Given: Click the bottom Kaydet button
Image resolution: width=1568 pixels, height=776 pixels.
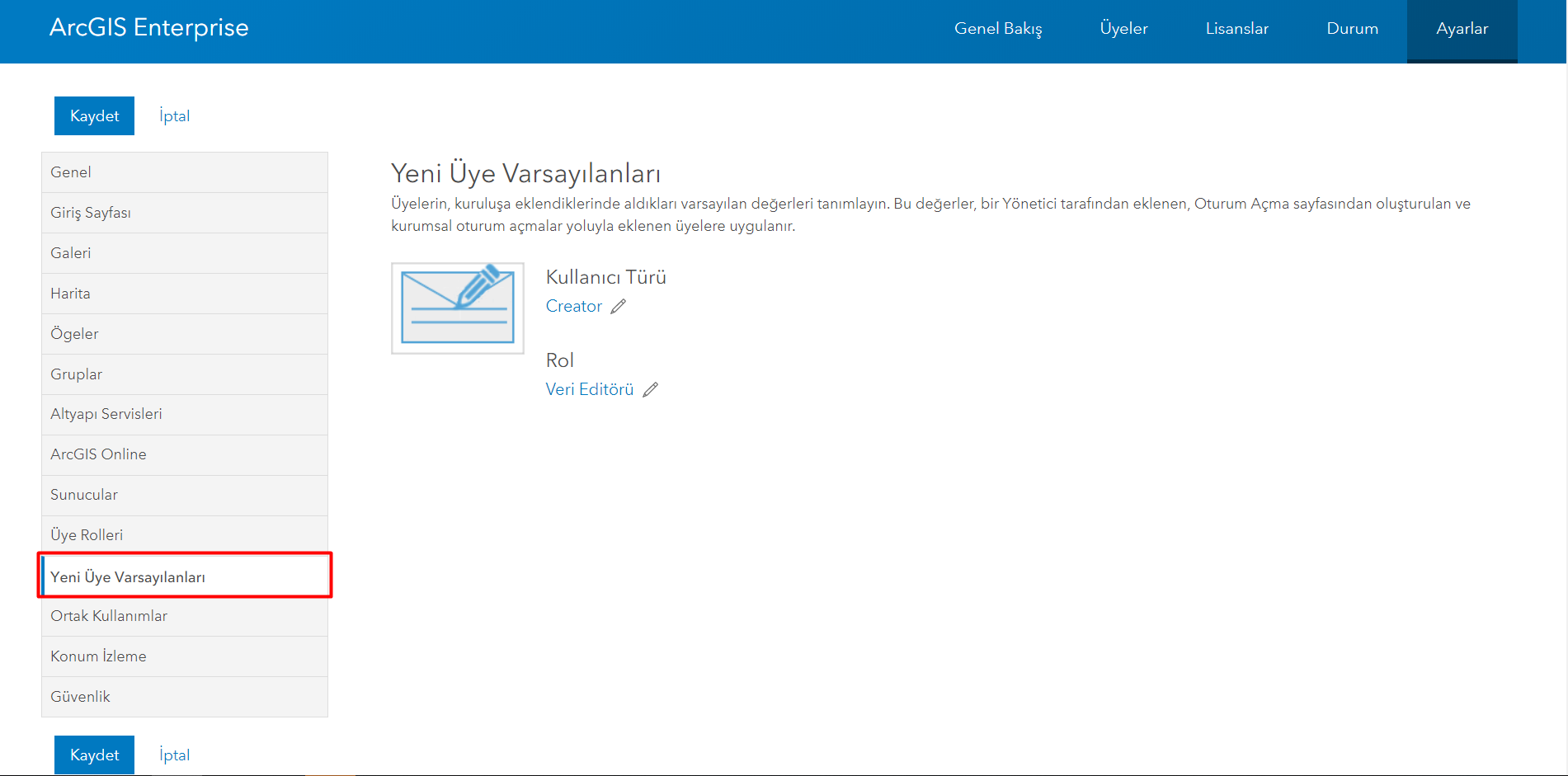Looking at the screenshot, I should click(x=94, y=755).
